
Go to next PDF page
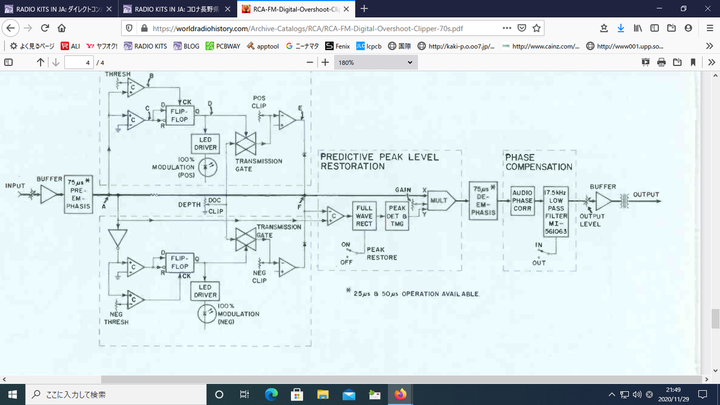[x=57, y=62]
